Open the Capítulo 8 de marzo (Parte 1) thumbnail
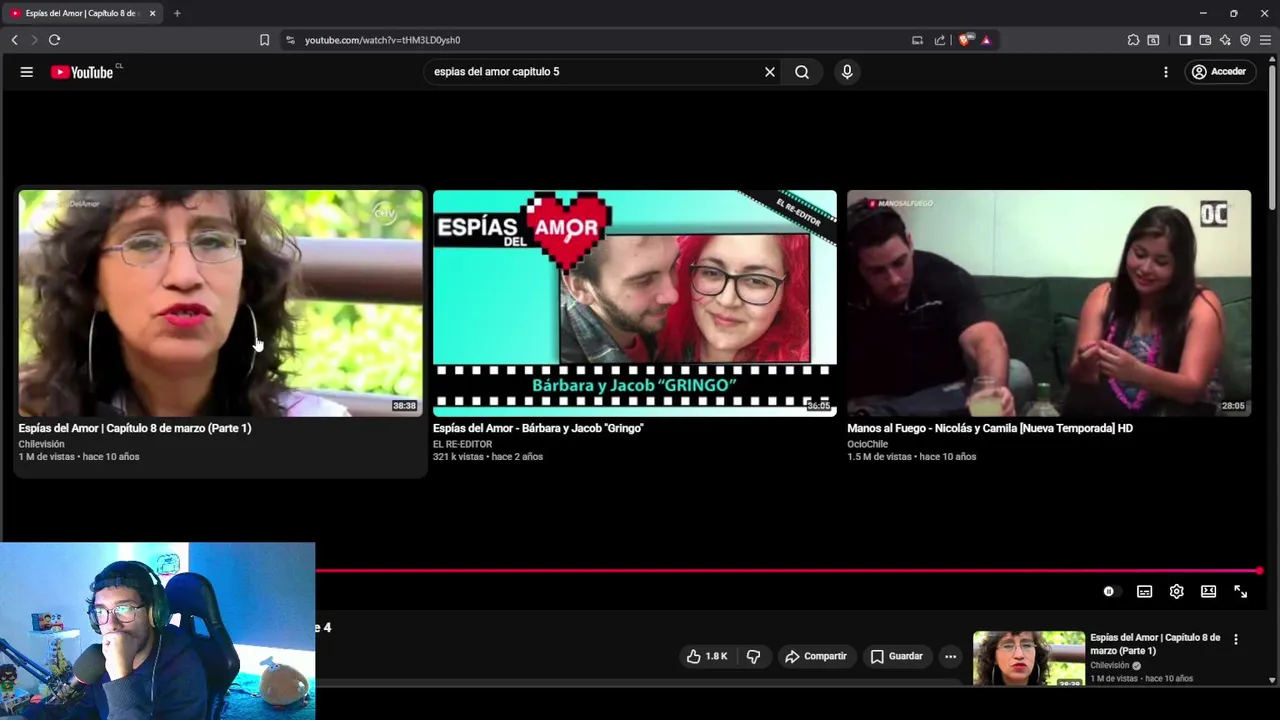The image size is (1280, 720). tap(220, 303)
